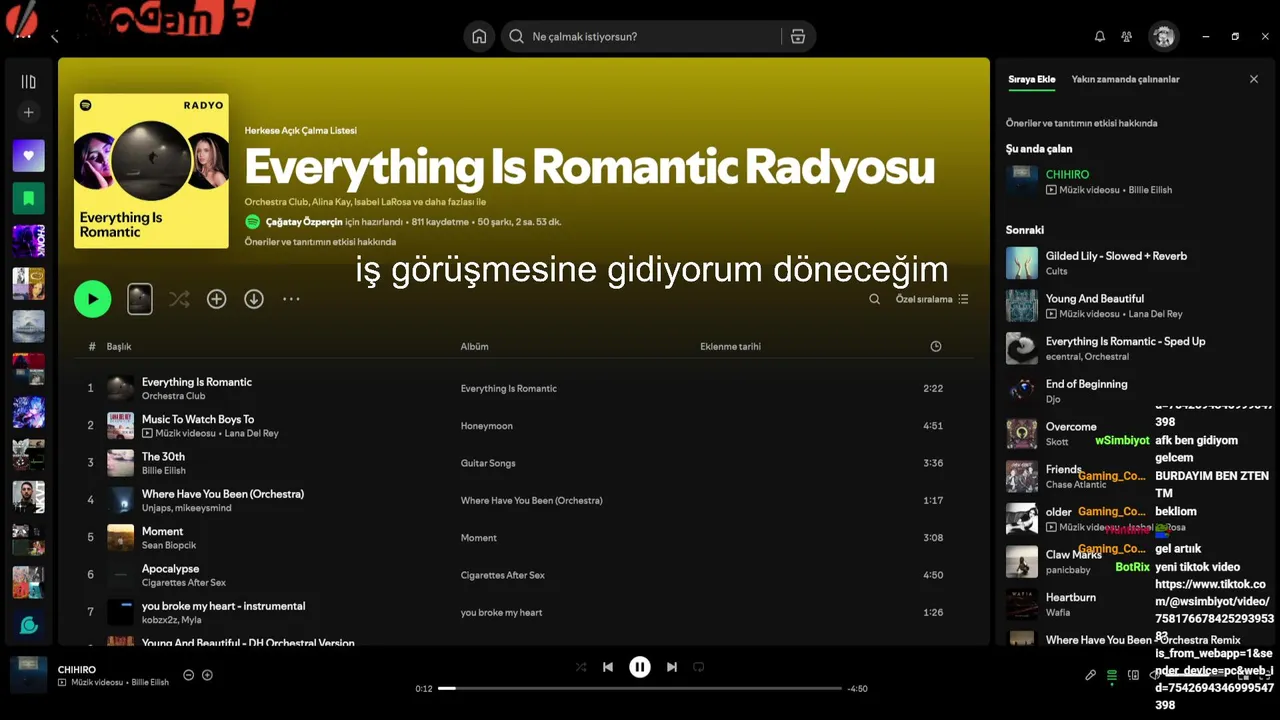Open Cigarettes After Sex album link
The height and width of the screenshot is (720, 1280).
click(502, 575)
